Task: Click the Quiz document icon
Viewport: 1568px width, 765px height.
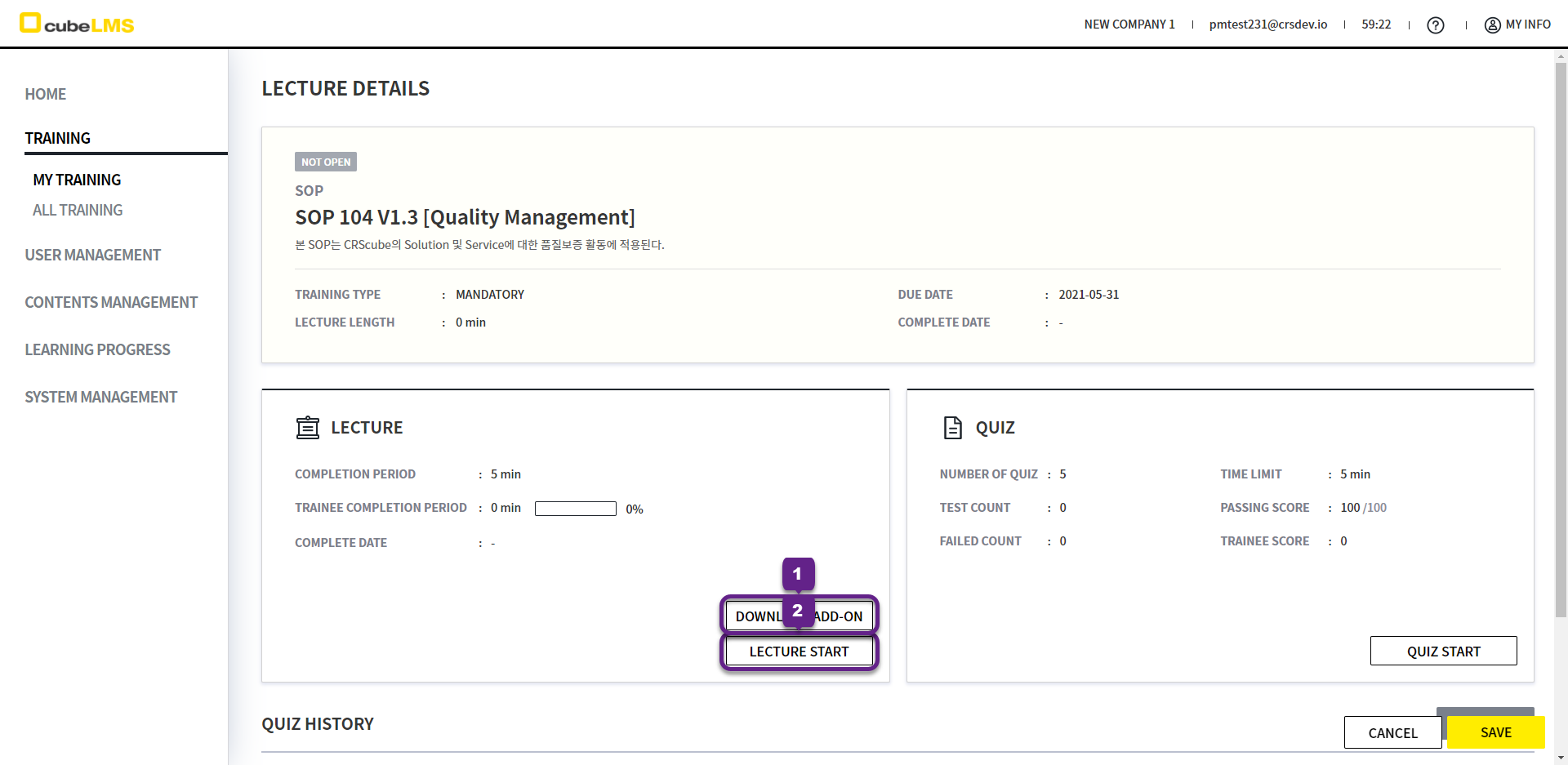Action: [952, 428]
